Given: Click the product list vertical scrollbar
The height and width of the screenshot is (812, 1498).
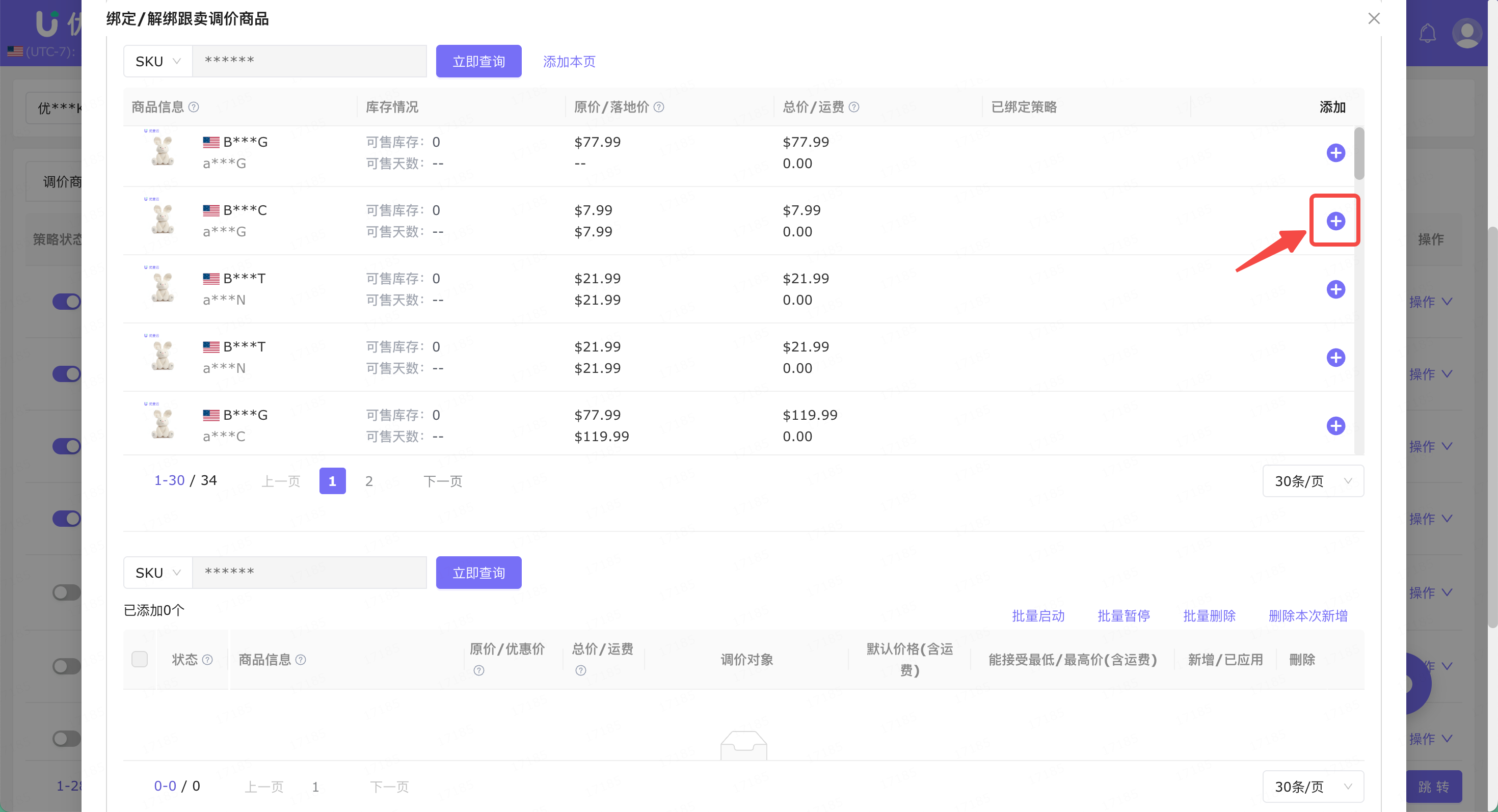Looking at the screenshot, I should [x=1358, y=154].
